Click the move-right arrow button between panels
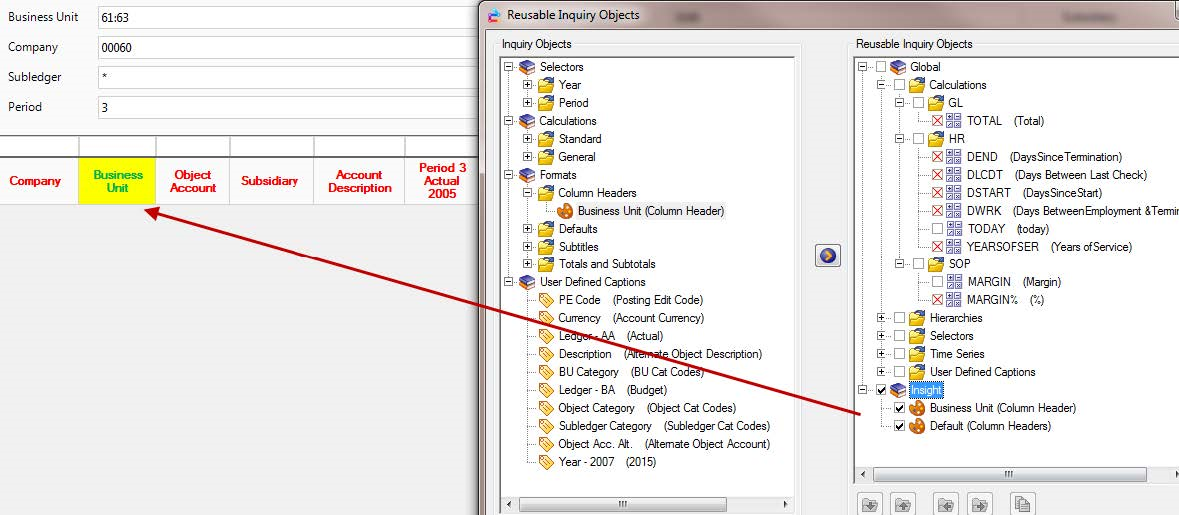 [828, 256]
